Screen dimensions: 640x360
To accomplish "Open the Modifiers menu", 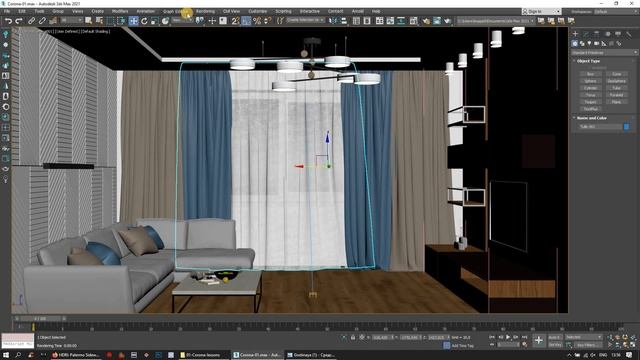I will 120,11.
